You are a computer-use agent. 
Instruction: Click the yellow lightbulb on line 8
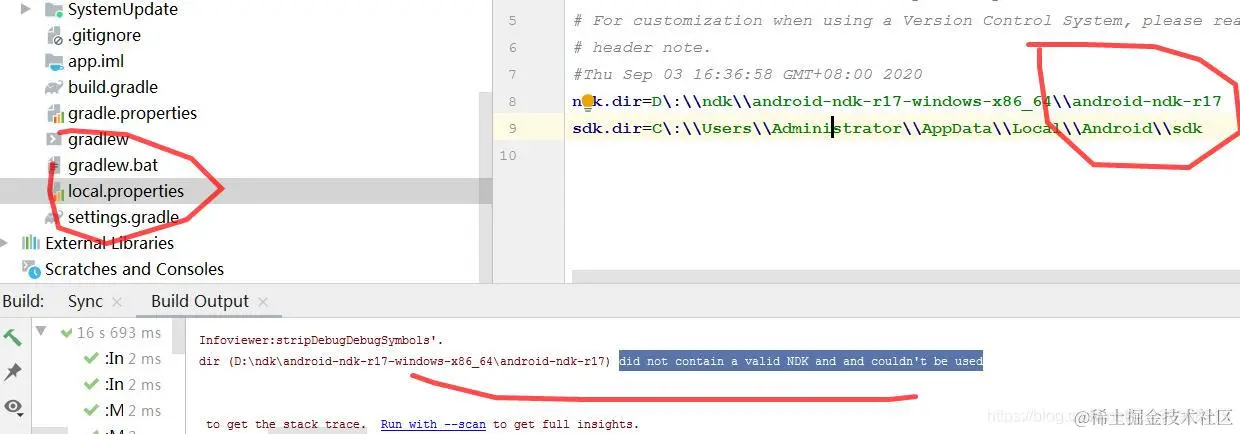pyautogui.click(x=588, y=101)
